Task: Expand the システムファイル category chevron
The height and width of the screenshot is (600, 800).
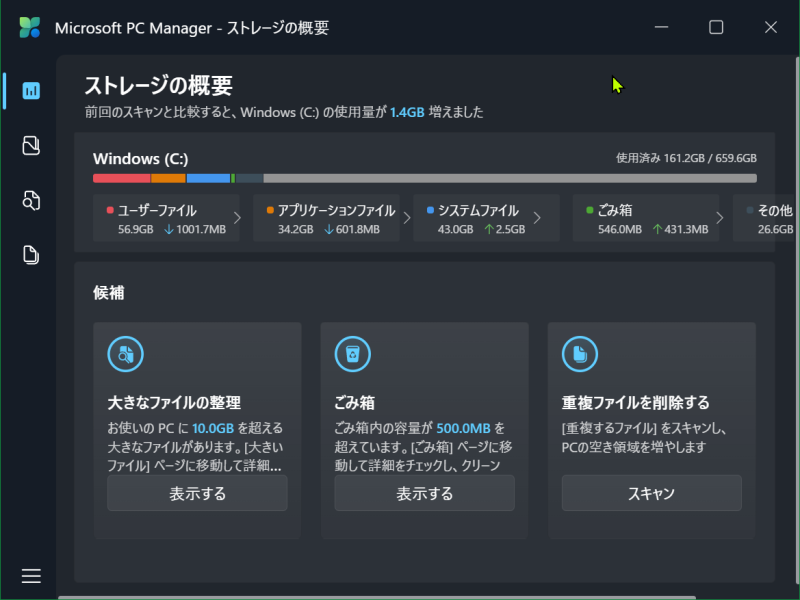Action: click(x=537, y=218)
